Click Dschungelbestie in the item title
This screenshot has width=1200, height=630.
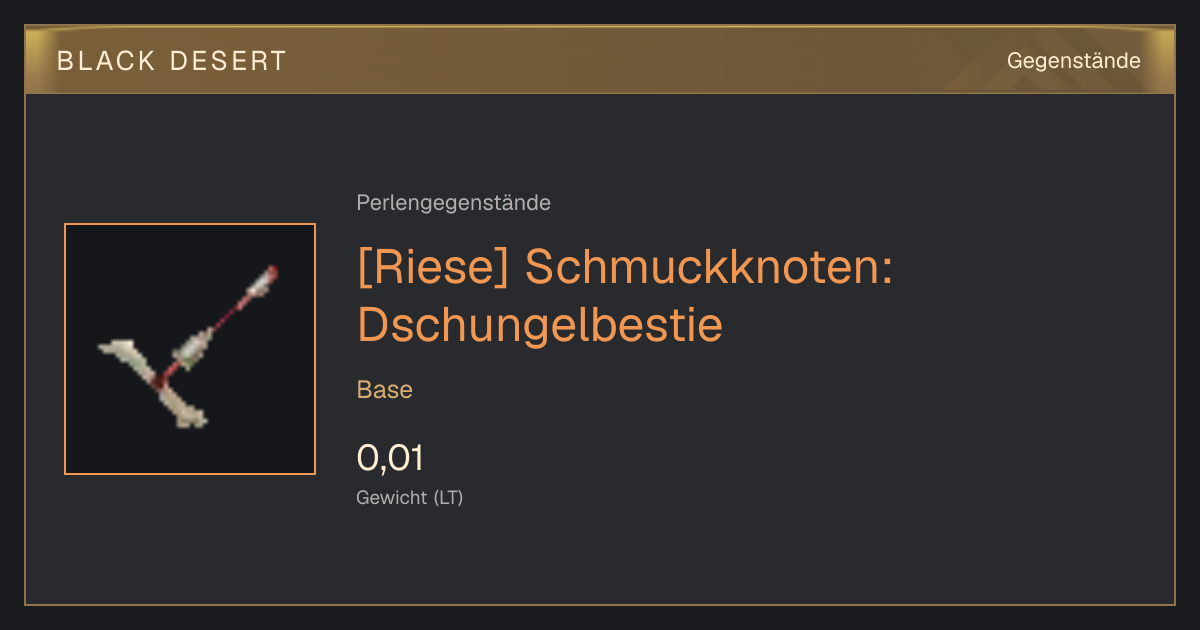[x=539, y=324]
